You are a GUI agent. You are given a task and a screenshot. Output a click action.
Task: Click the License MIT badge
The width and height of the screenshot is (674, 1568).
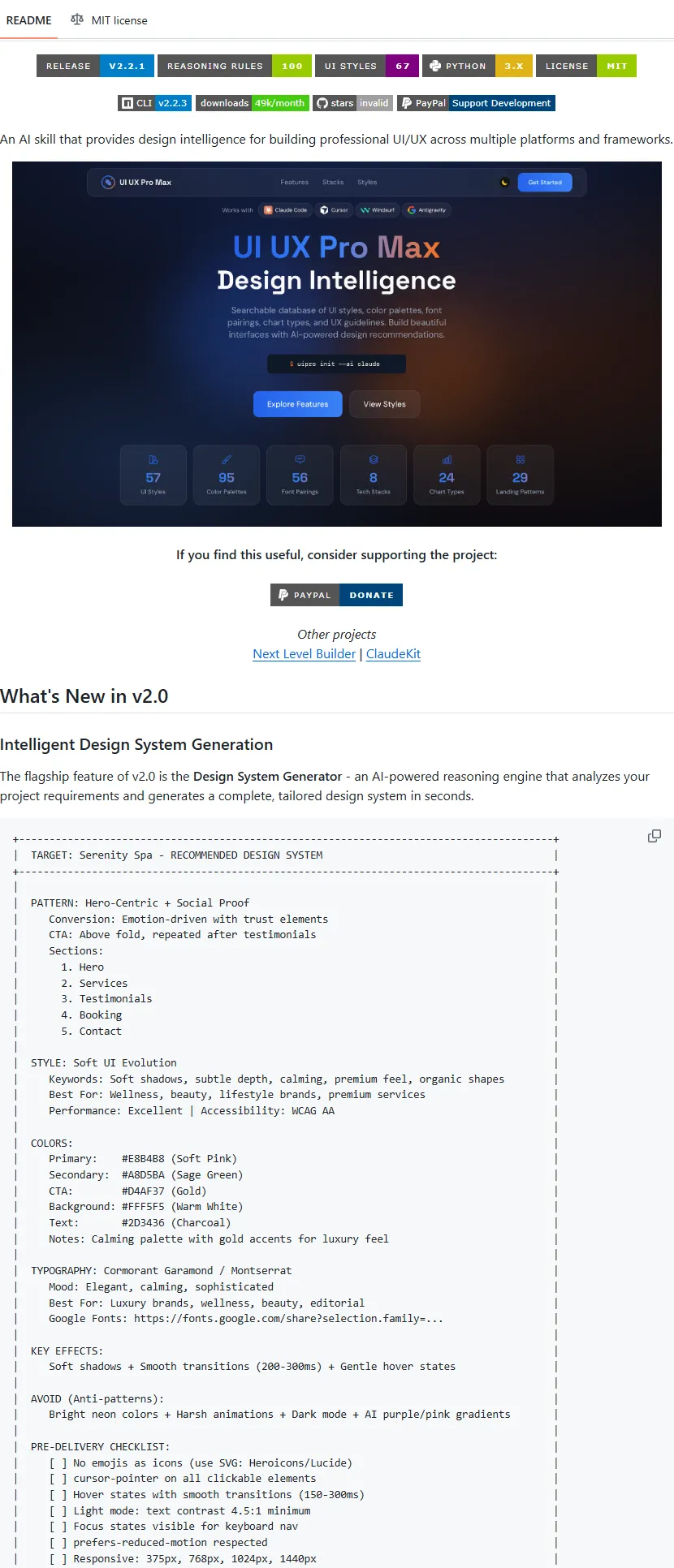pos(586,66)
